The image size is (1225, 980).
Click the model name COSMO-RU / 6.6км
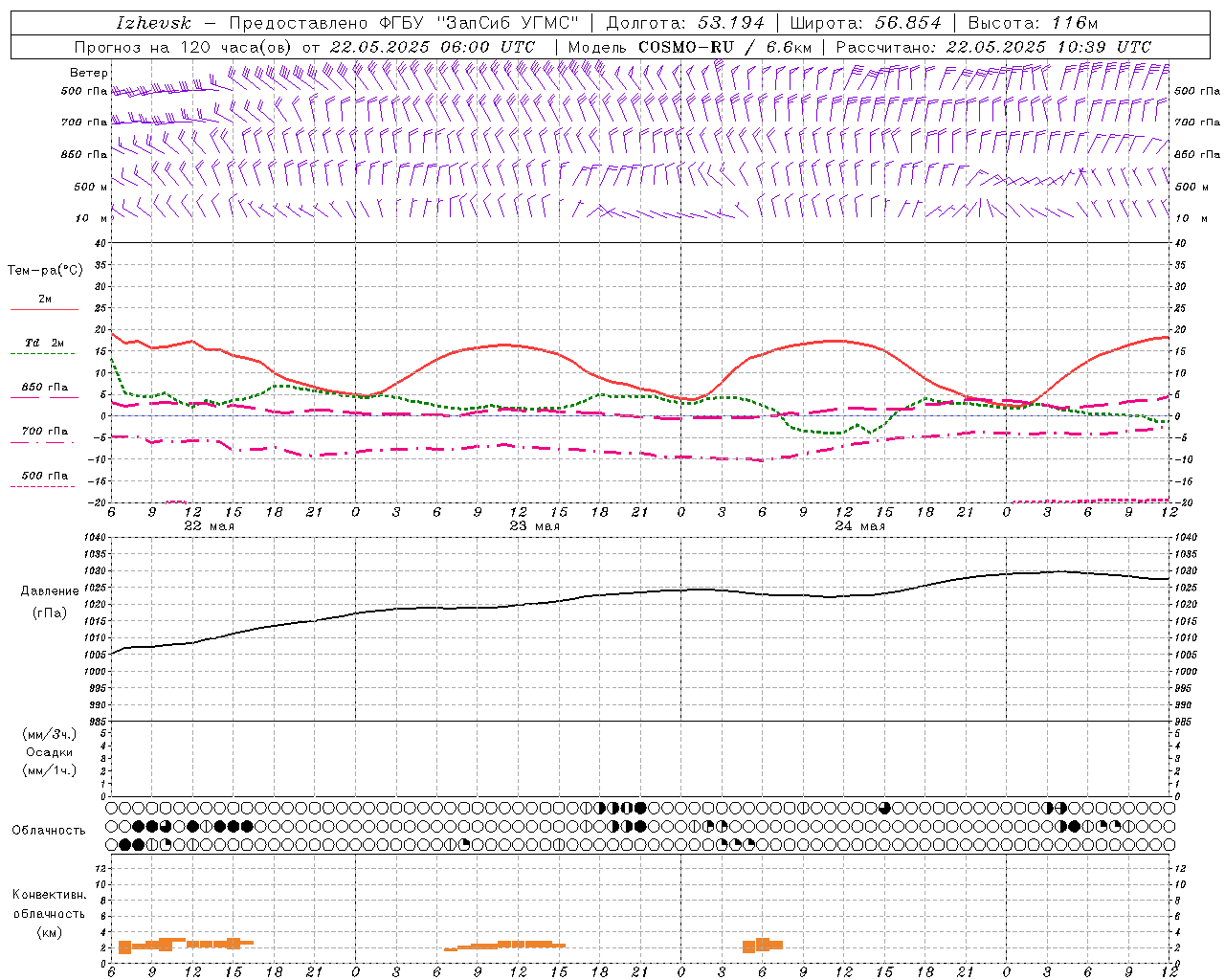(725, 47)
